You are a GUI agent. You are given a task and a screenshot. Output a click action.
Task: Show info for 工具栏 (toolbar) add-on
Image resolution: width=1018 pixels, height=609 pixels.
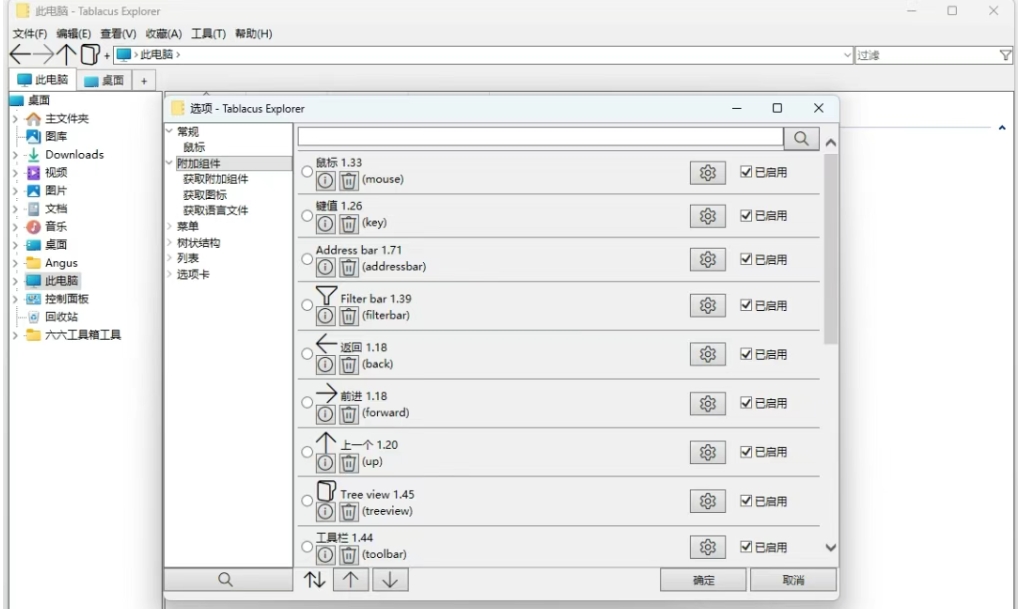coord(325,555)
